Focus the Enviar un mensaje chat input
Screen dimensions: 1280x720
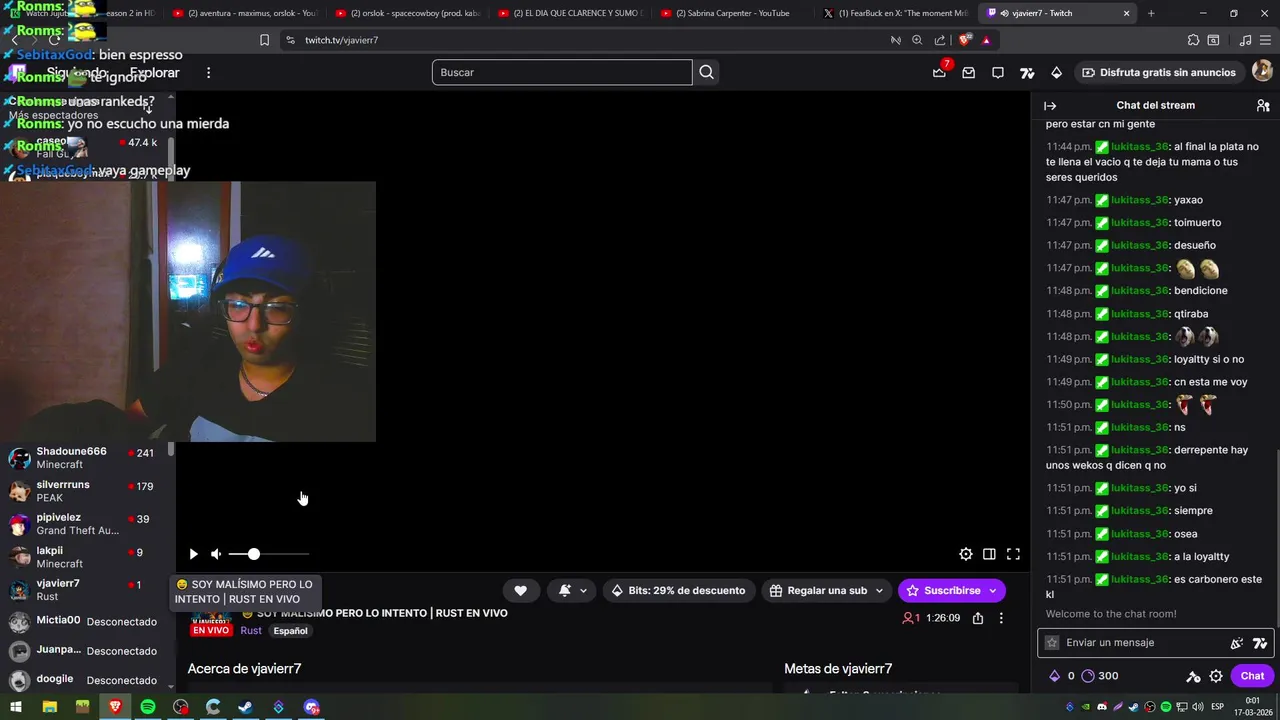[x=1155, y=643]
